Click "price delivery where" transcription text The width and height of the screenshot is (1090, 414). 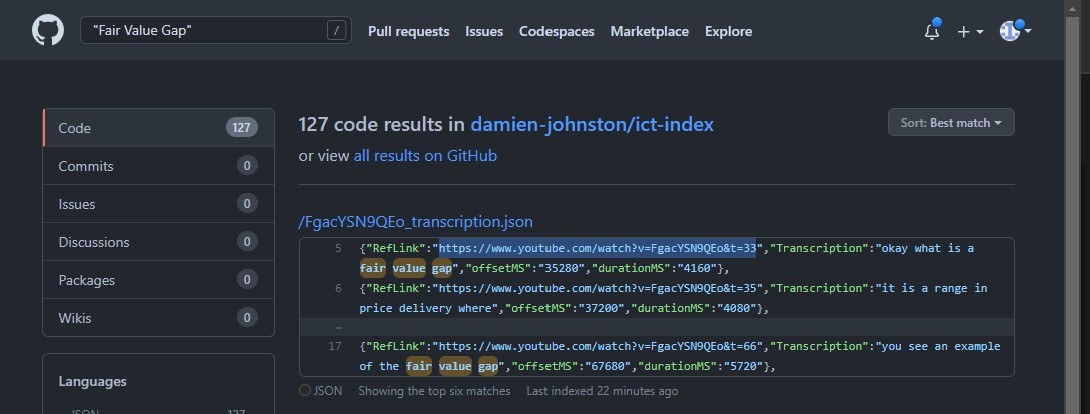pyautogui.click(x=428, y=308)
